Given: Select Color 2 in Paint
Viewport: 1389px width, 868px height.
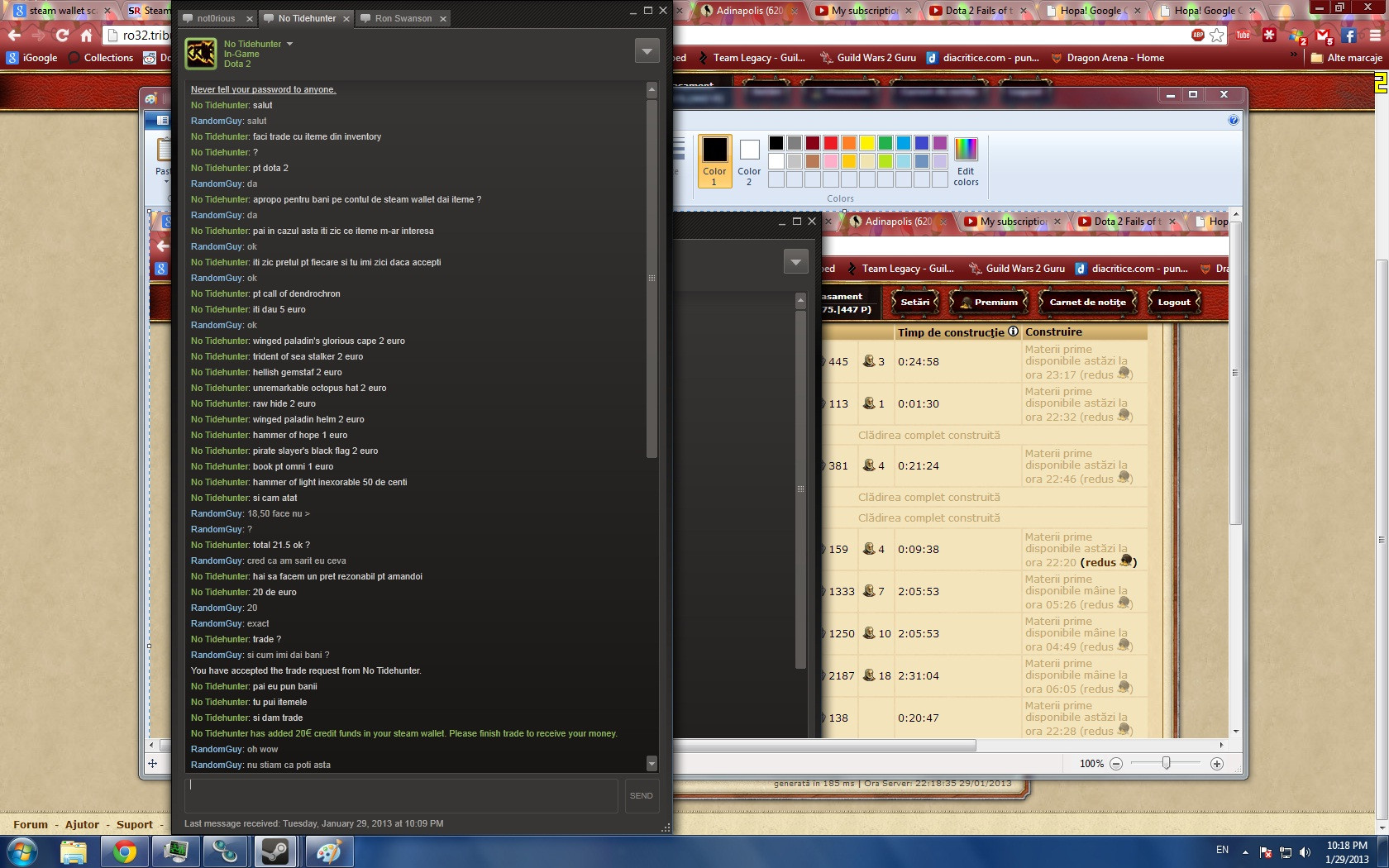Looking at the screenshot, I should pos(749,160).
